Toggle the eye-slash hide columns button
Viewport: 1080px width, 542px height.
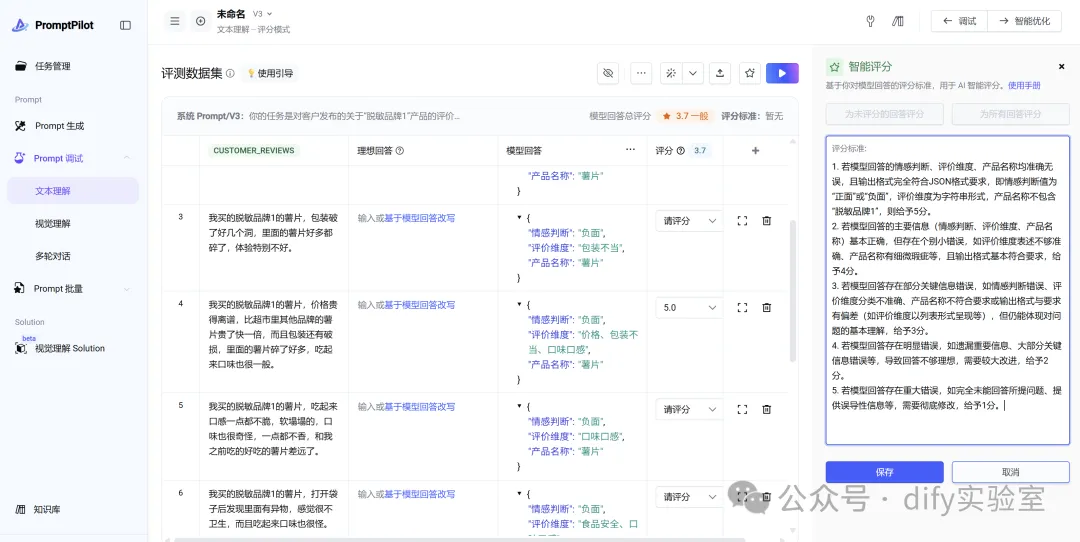tap(607, 73)
